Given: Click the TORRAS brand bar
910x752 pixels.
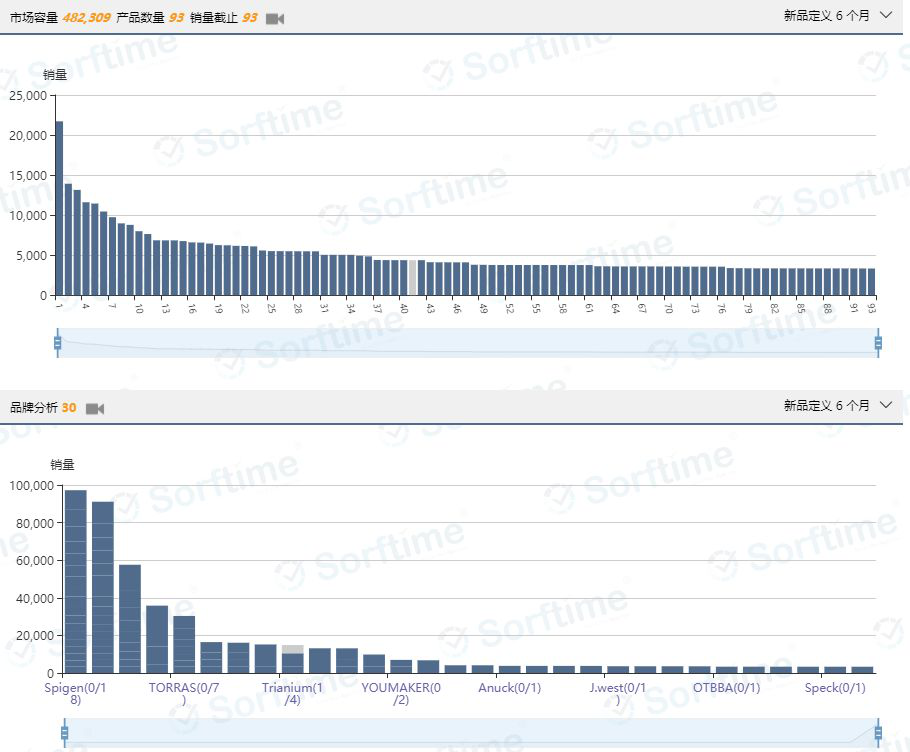Looking at the screenshot, I should [184, 644].
